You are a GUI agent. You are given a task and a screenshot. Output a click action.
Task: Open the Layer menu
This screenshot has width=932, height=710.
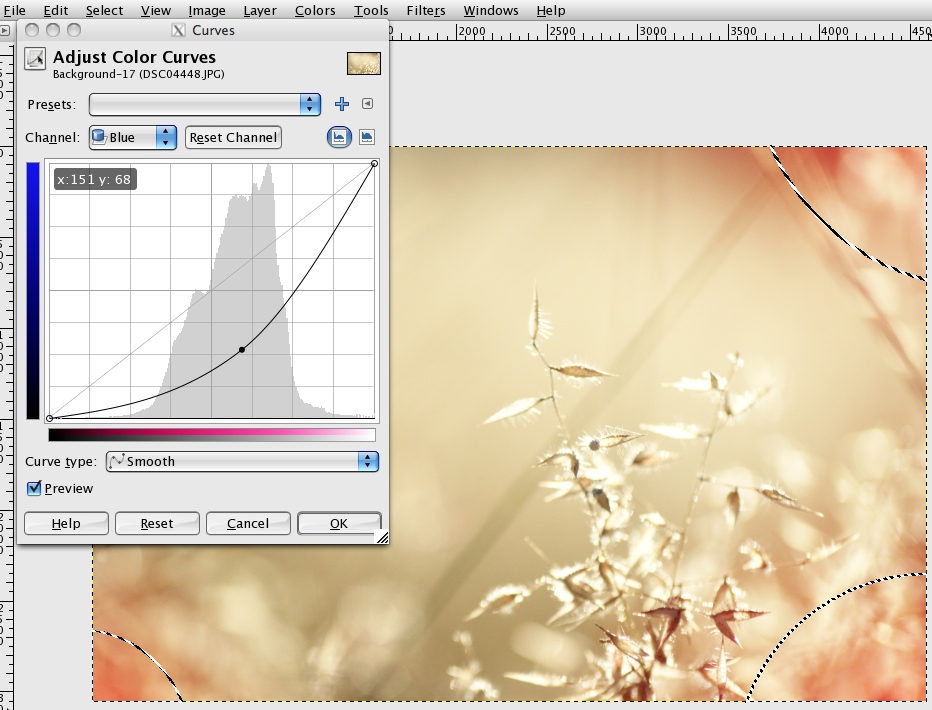[260, 10]
